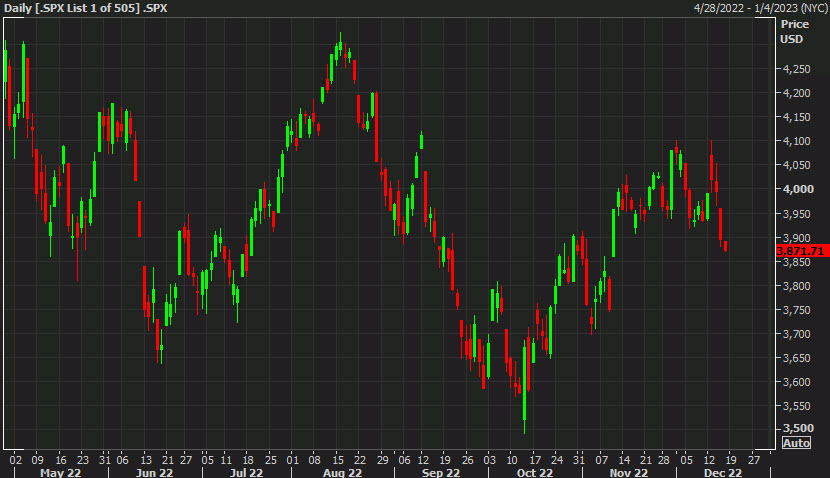The image size is (830, 478).
Task: Click the date tick 15 under August
Action: [338, 460]
